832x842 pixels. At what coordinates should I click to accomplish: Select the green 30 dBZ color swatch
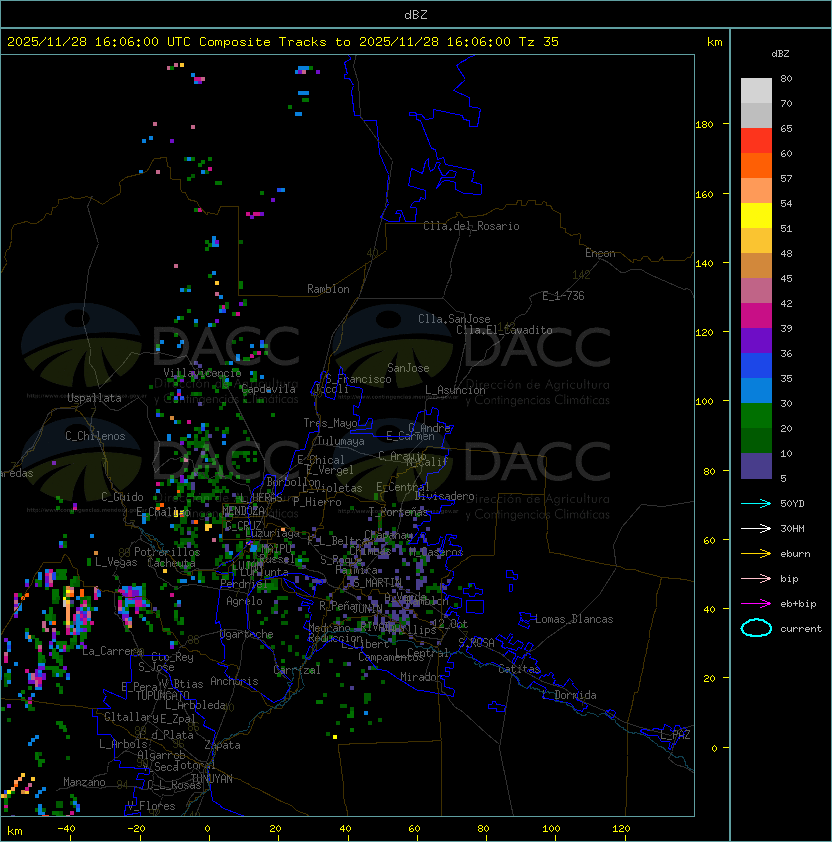756,416
